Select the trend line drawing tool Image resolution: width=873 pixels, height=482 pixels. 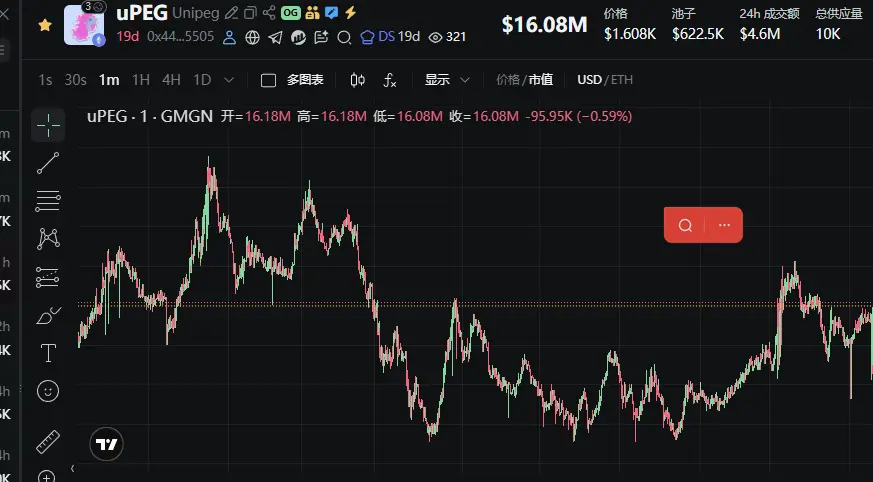pos(48,163)
